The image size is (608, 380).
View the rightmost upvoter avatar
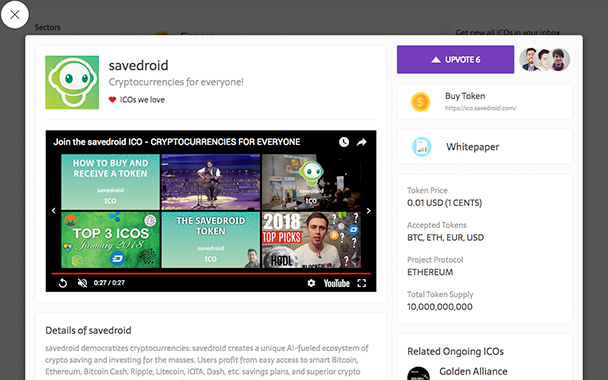click(x=559, y=59)
